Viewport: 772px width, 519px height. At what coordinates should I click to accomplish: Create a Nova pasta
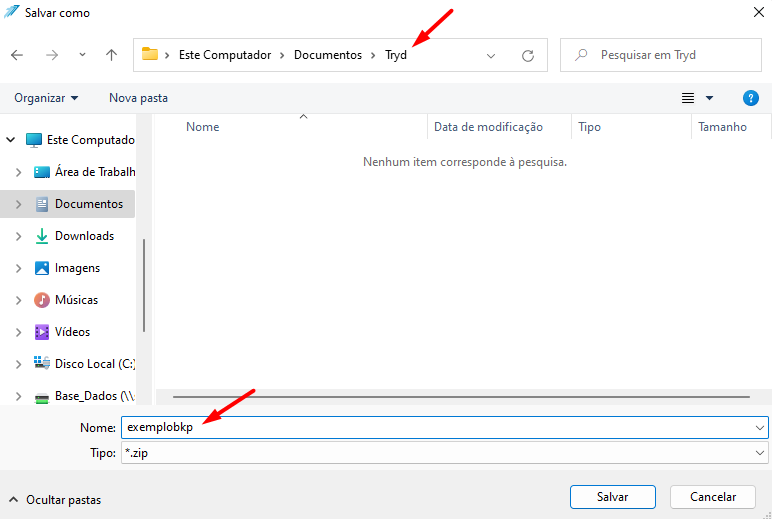point(138,98)
